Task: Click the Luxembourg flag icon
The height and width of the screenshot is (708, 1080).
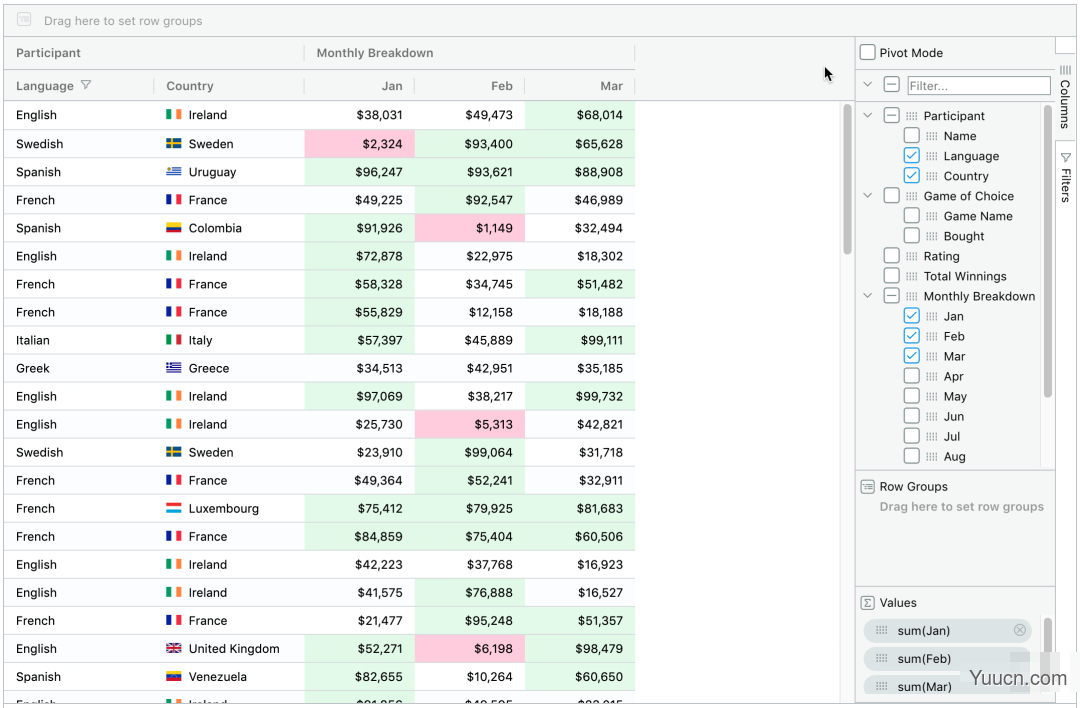Action: pyautogui.click(x=174, y=508)
